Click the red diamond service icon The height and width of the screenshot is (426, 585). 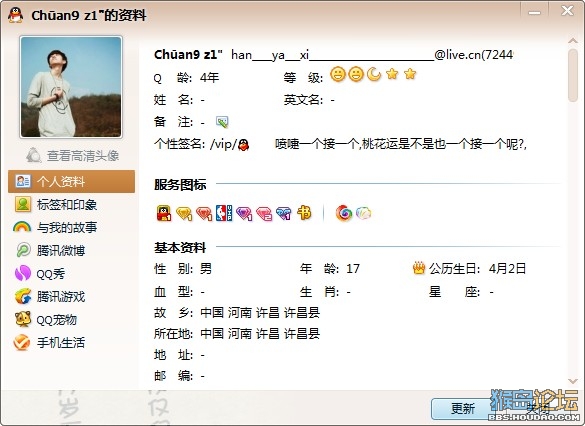(x=204, y=214)
